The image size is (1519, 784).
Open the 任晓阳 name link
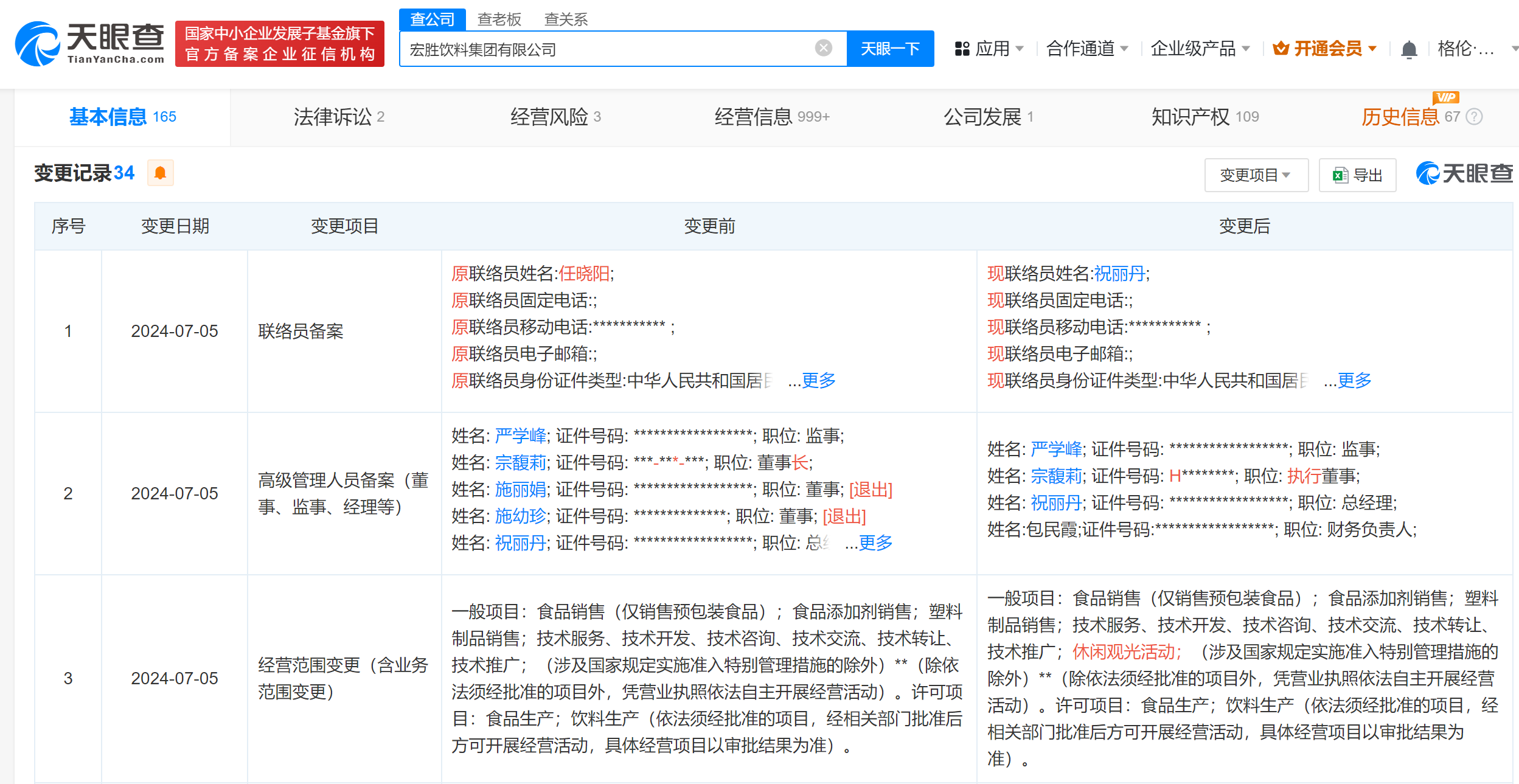click(584, 274)
